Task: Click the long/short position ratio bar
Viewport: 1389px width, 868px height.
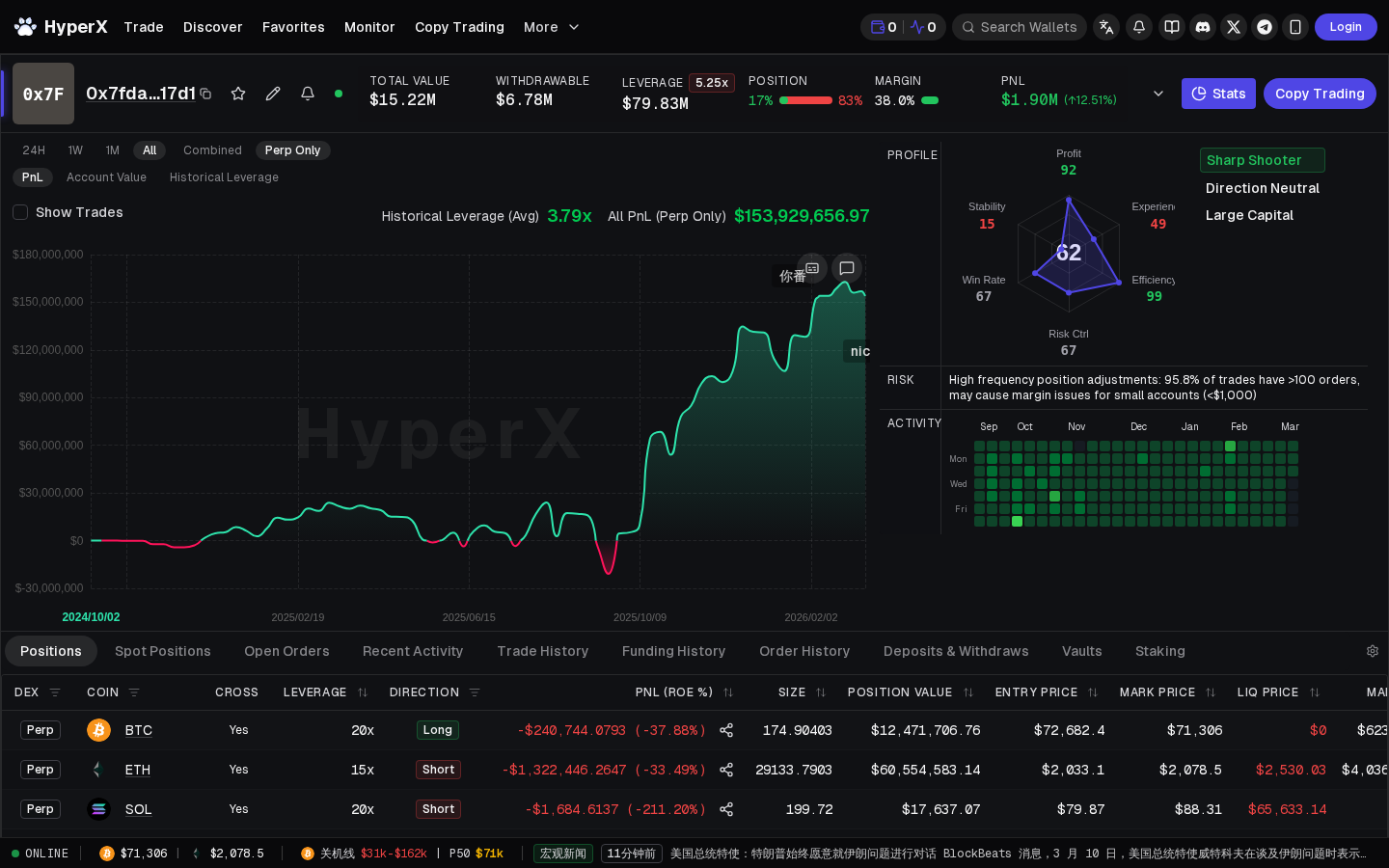Action: click(807, 99)
